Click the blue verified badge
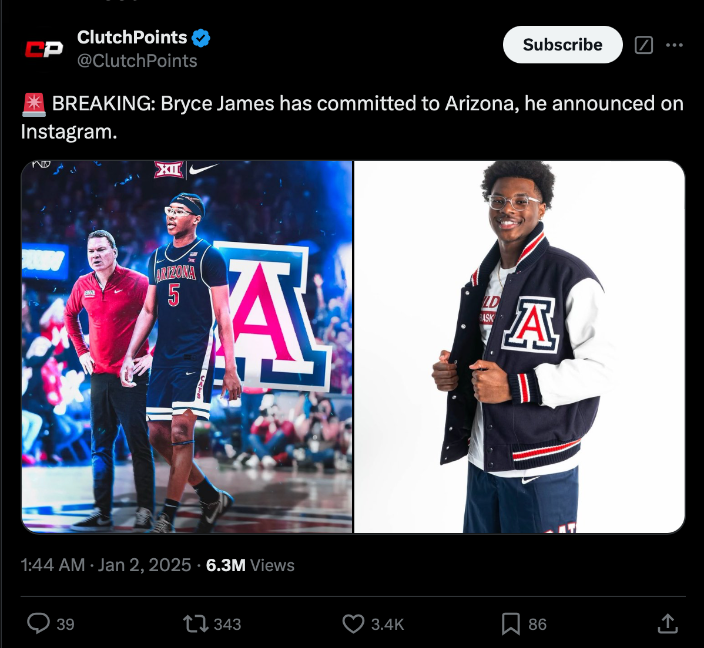This screenshot has width=704, height=648. click(x=201, y=38)
